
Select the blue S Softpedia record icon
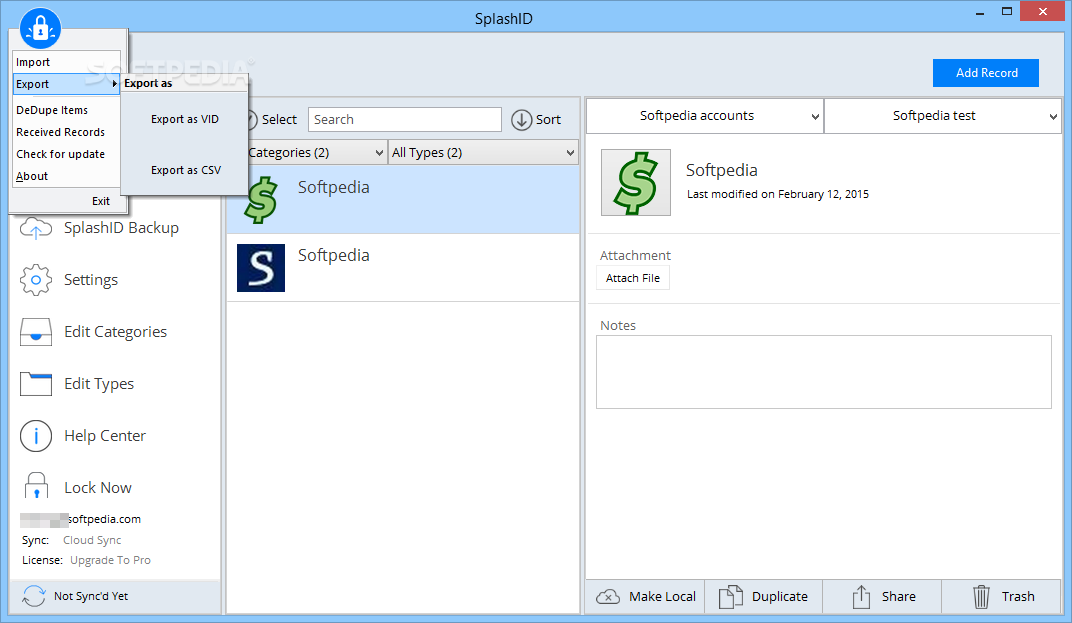coord(260,267)
